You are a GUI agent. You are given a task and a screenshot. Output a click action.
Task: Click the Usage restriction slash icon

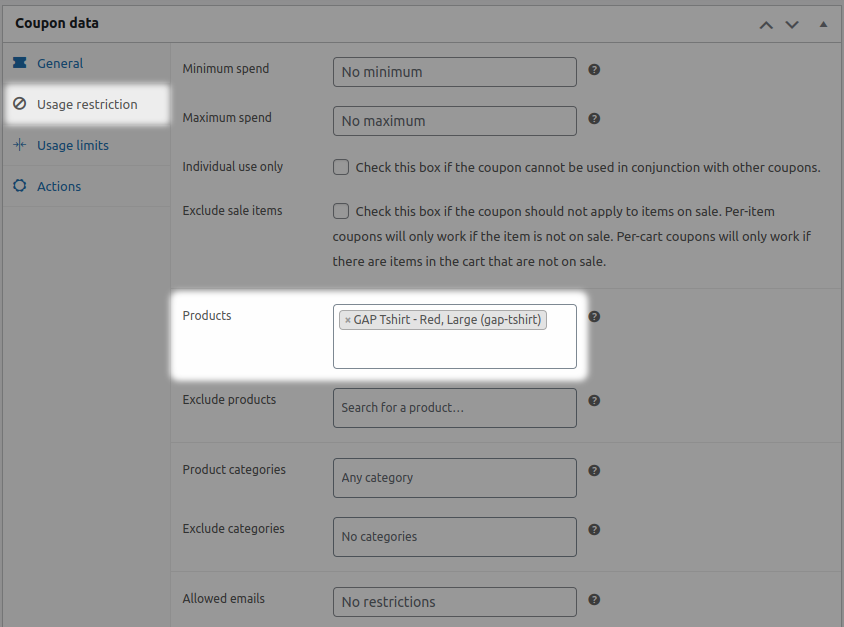pos(20,104)
